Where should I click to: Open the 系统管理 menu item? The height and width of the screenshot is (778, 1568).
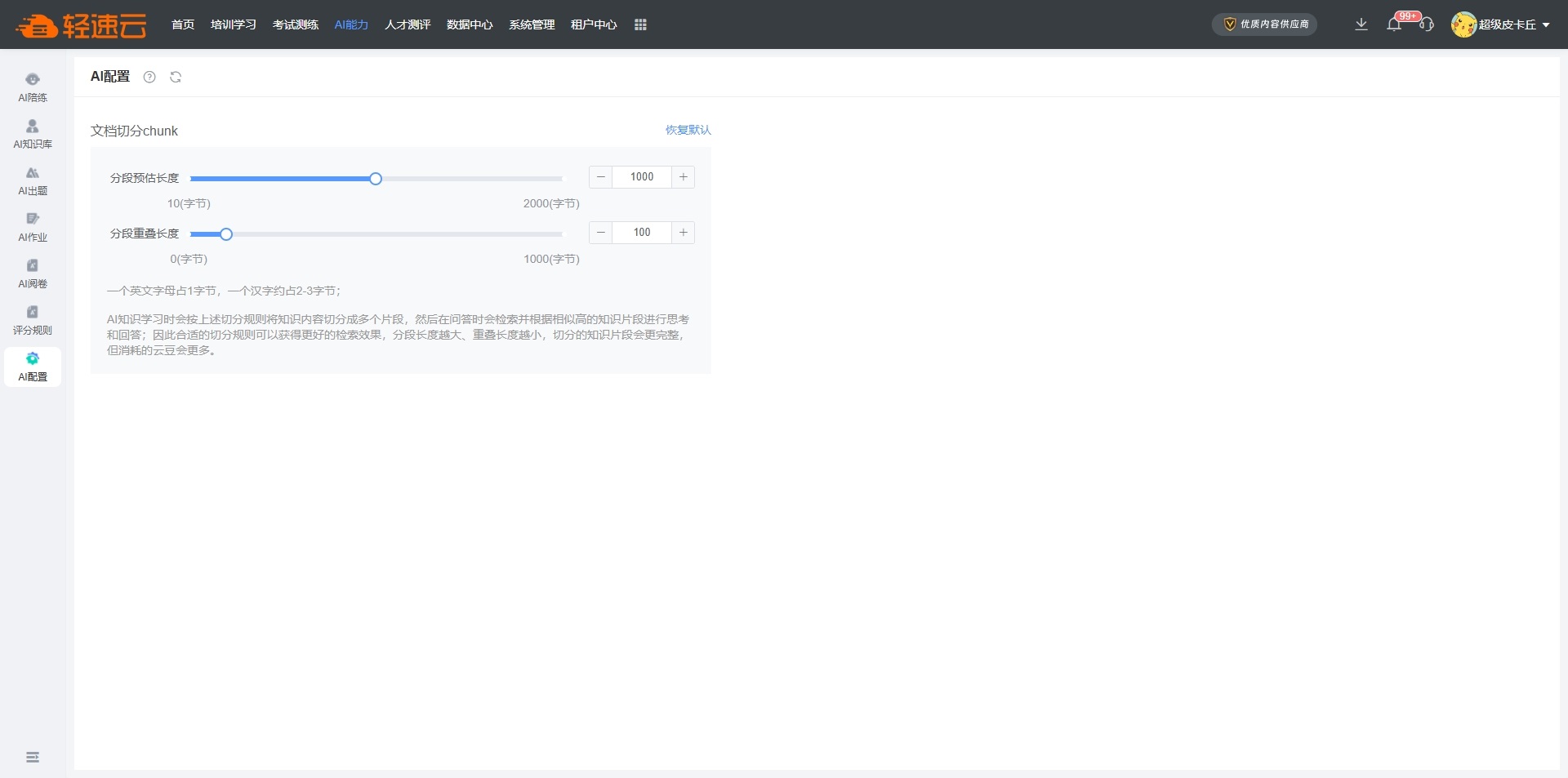pos(532,24)
